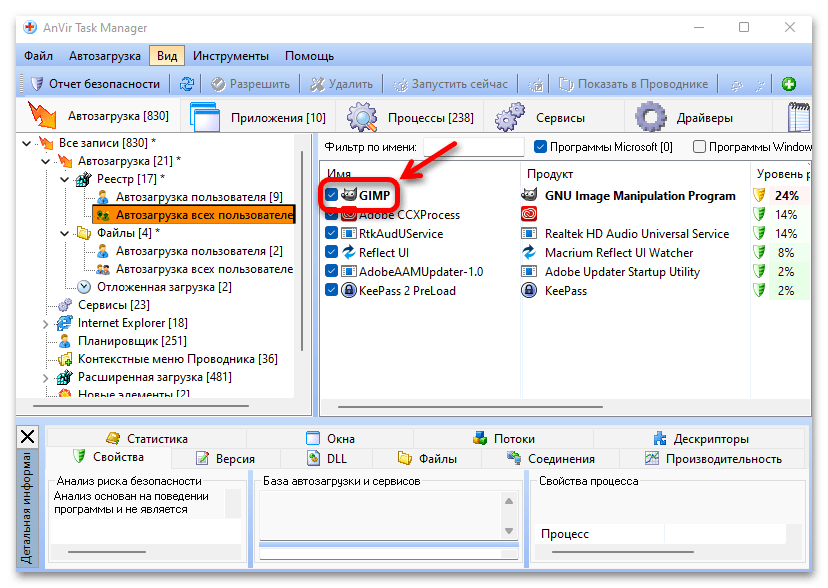Open the Соединения tab
This screenshot has width=828, height=588.
(550, 459)
